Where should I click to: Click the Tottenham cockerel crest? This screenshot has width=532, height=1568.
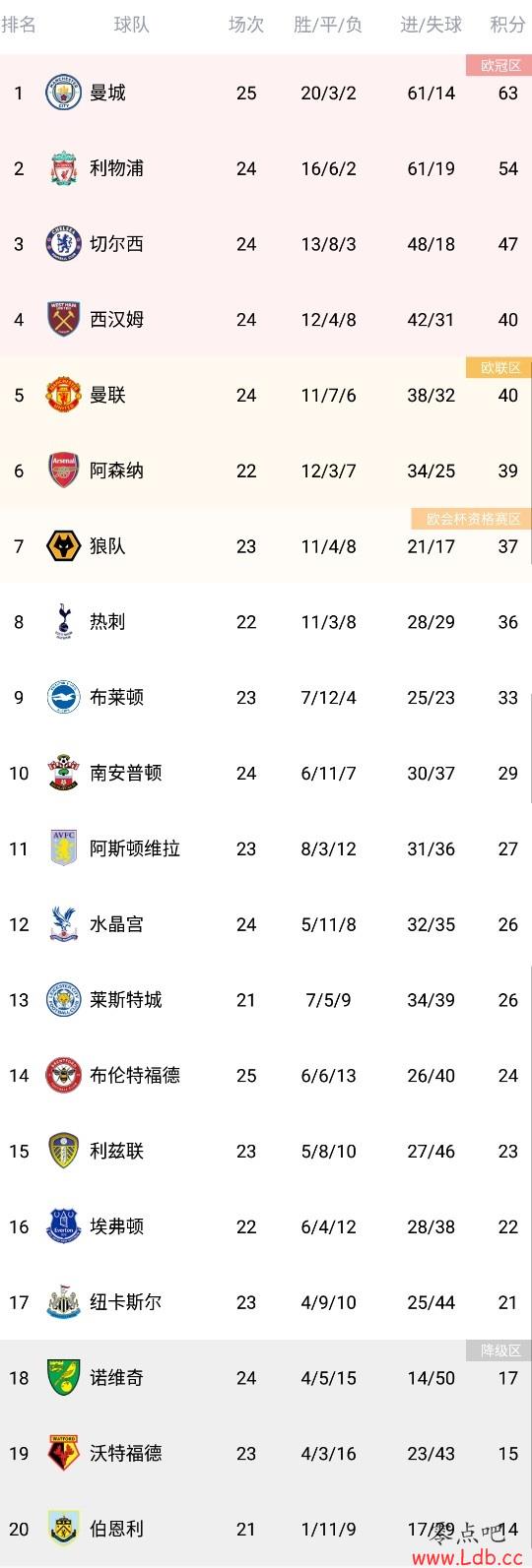coord(64,622)
